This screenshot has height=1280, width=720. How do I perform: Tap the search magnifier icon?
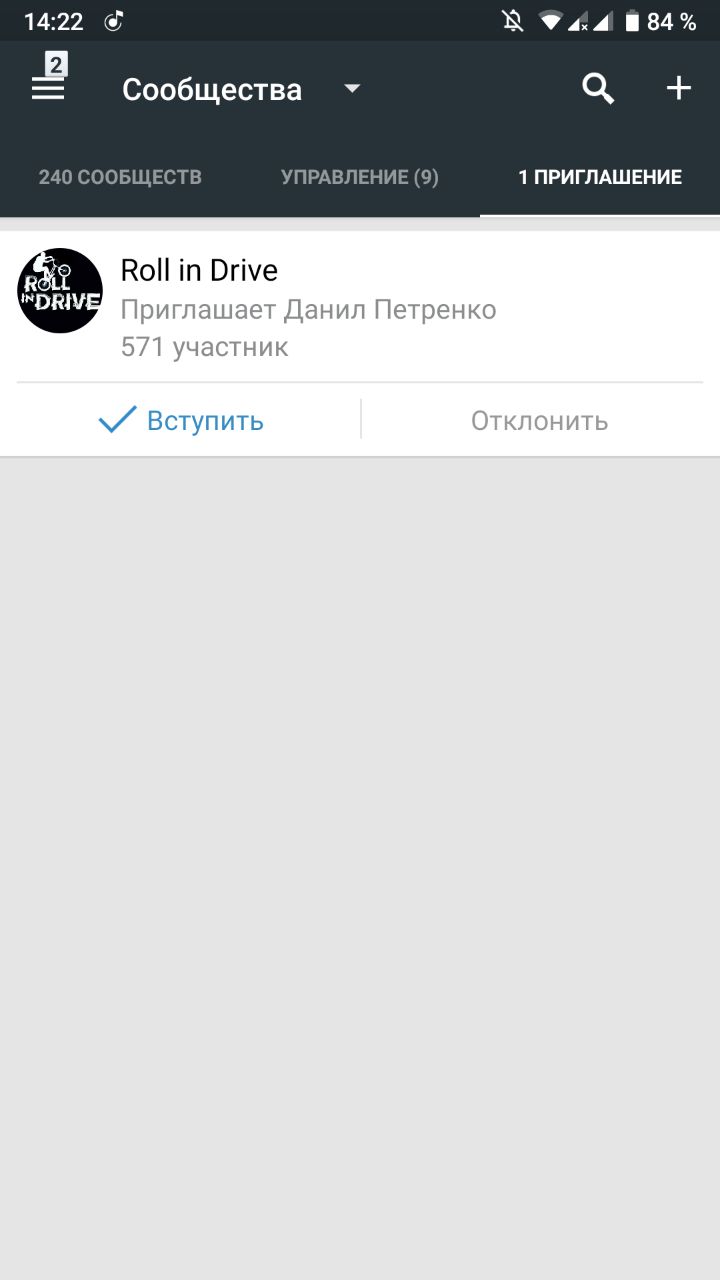pos(598,89)
